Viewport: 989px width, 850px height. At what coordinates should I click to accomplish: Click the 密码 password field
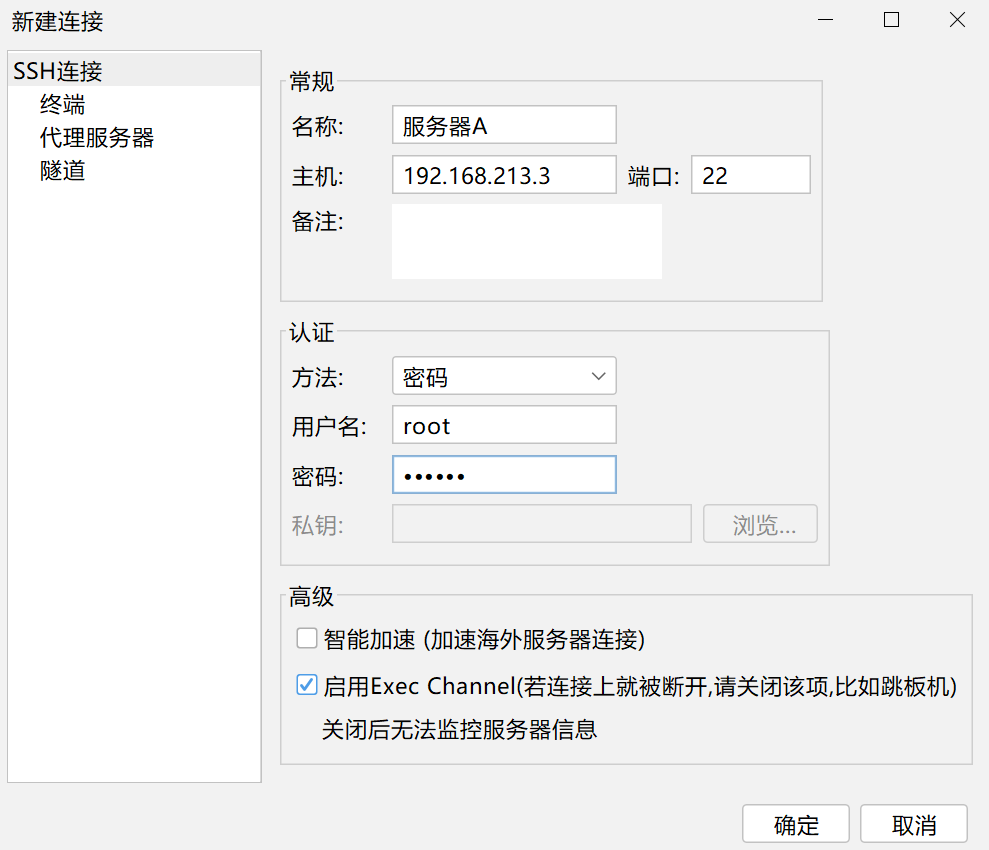[x=503, y=476]
